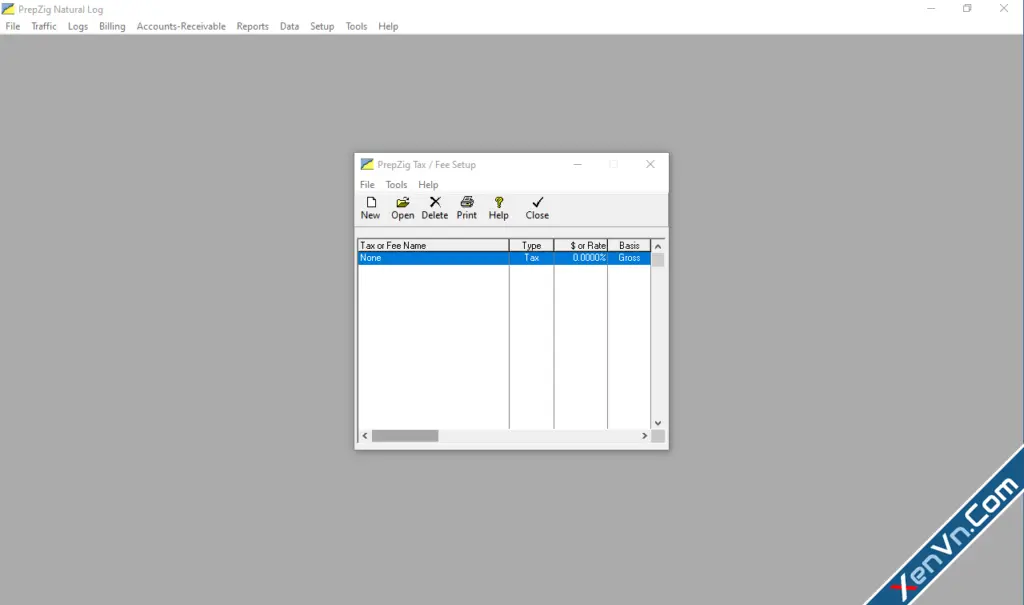Click the Tax or Fee Name column header
This screenshot has height=605, width=1024.
(433, 246)
